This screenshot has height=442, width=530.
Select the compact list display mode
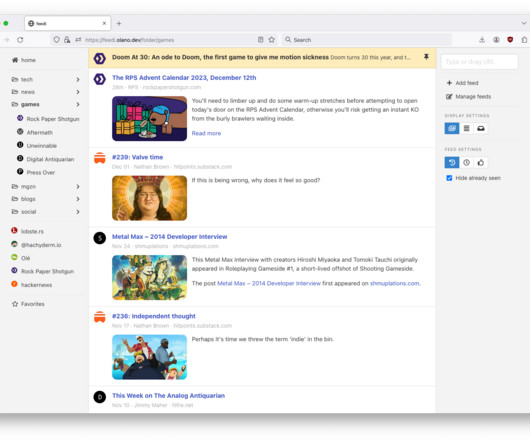466,128
